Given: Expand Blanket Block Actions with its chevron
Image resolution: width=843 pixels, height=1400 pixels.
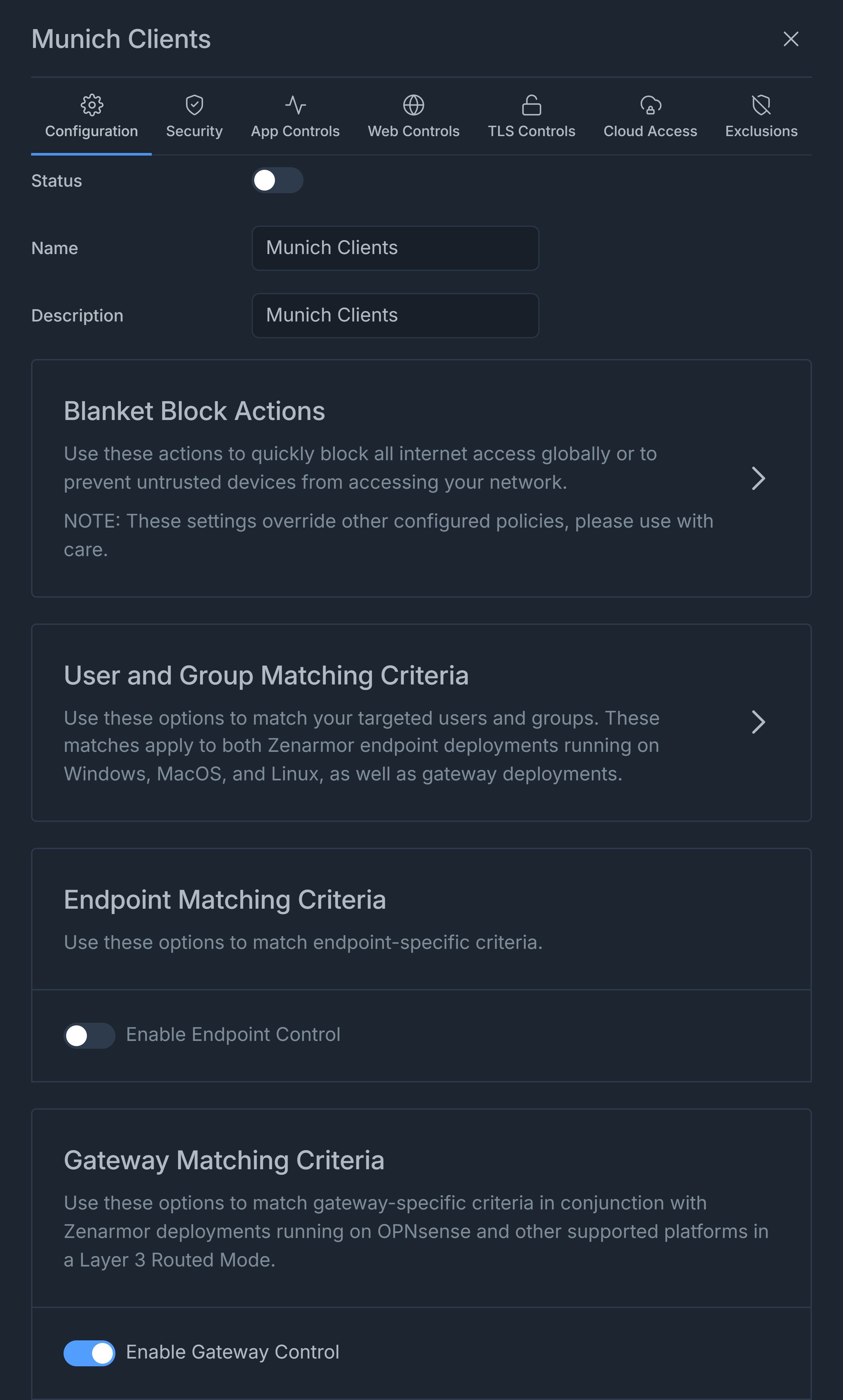Looking at the screenshot, I should [x=758, y=479].
